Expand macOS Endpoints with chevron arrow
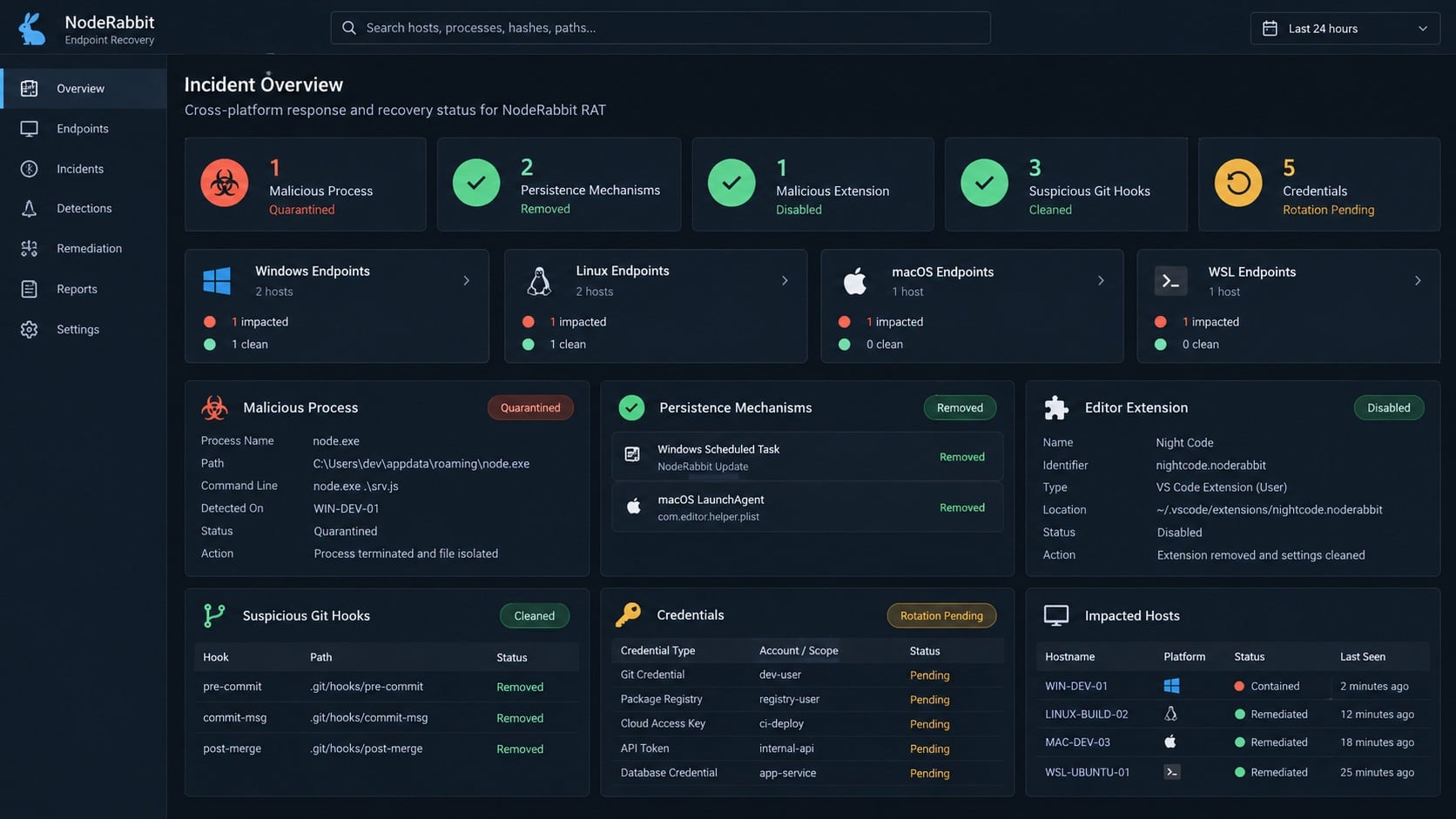The image size is (1456, 819). (x=1101, y=280)
